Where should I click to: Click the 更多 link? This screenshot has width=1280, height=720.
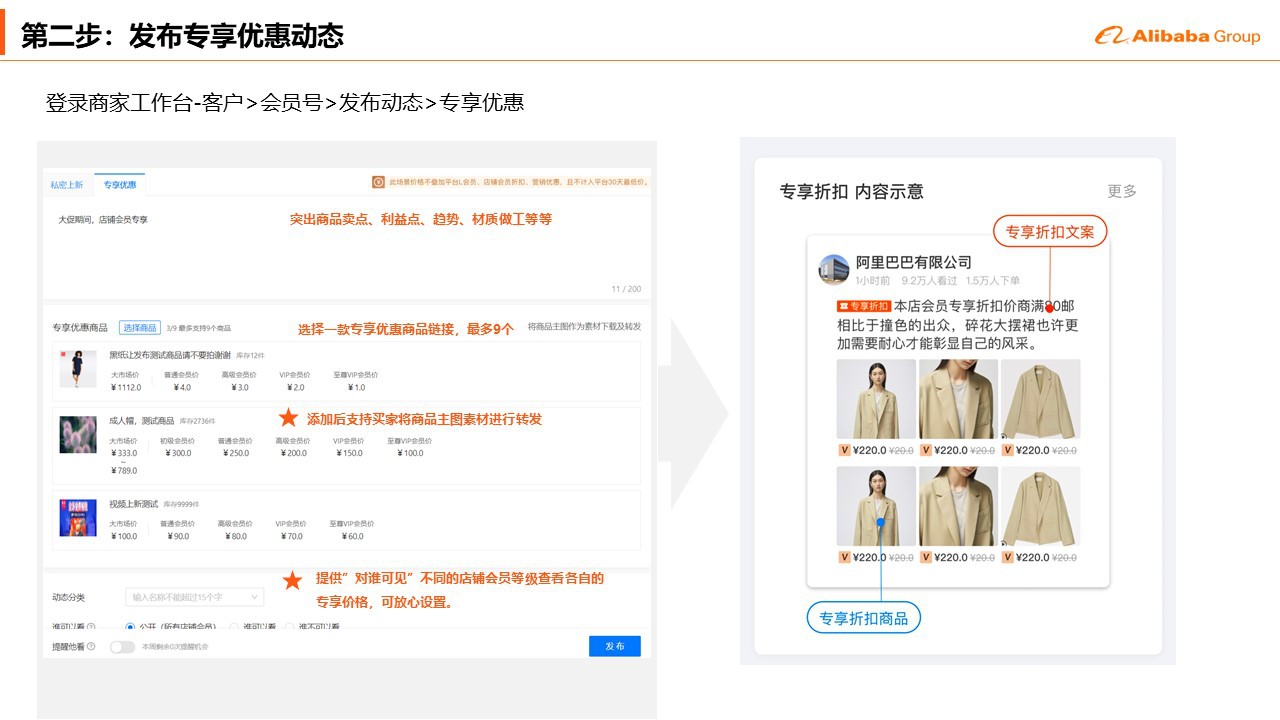tap(1121, 191)
